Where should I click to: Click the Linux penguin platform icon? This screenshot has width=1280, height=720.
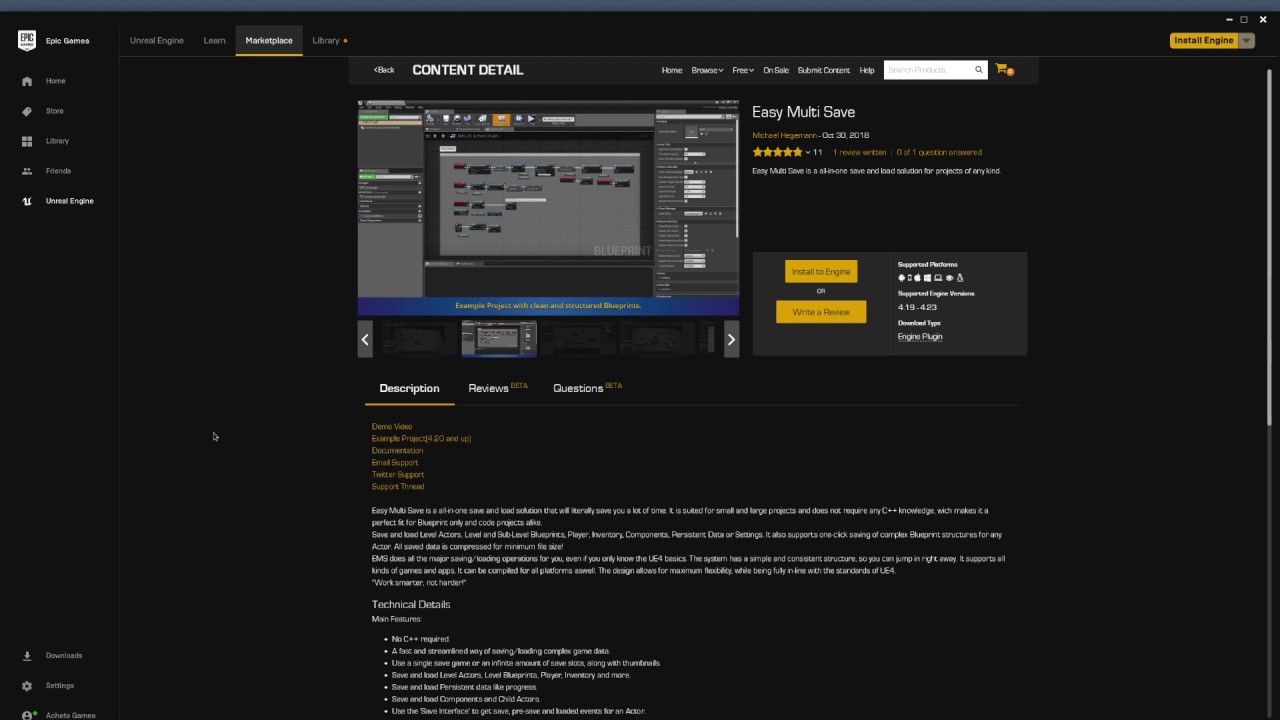[960, 278]
